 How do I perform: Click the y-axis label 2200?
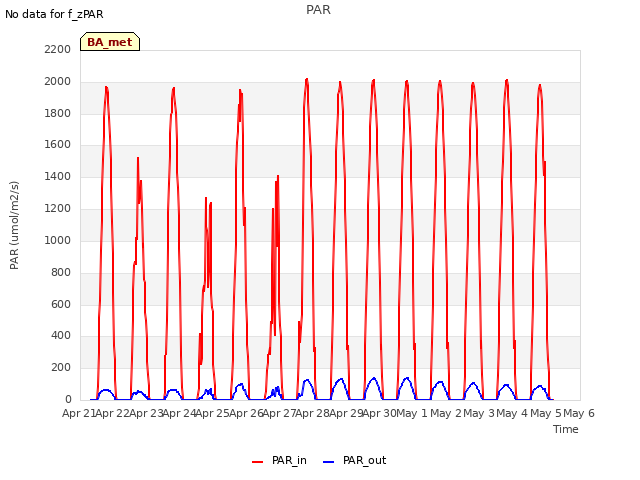tap(58, 49)
